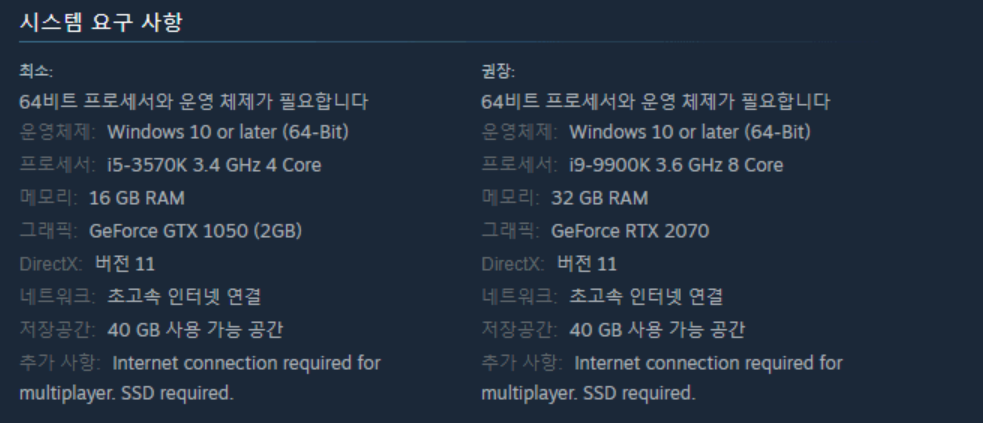Click the '네트워크:' label in the 권장 section

click(520, 296)
